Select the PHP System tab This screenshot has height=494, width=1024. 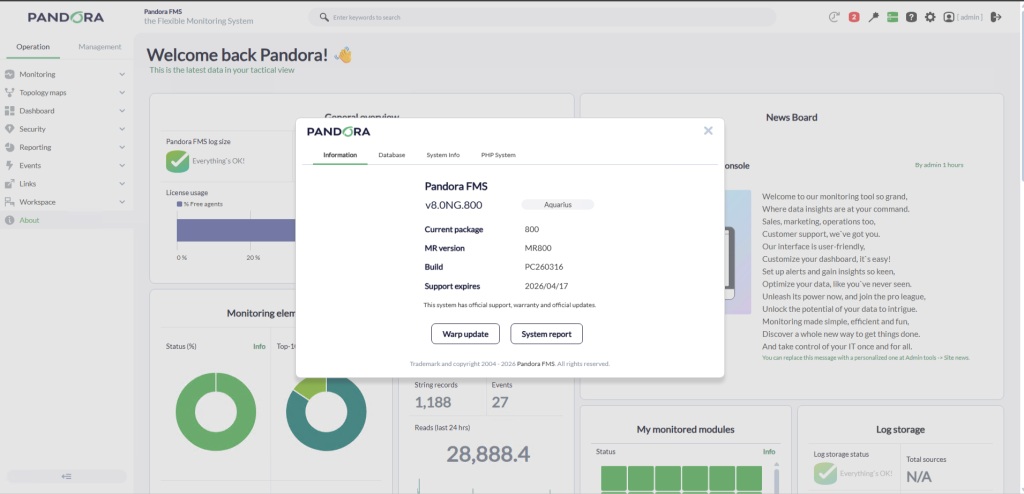click(x=498, y=155)
